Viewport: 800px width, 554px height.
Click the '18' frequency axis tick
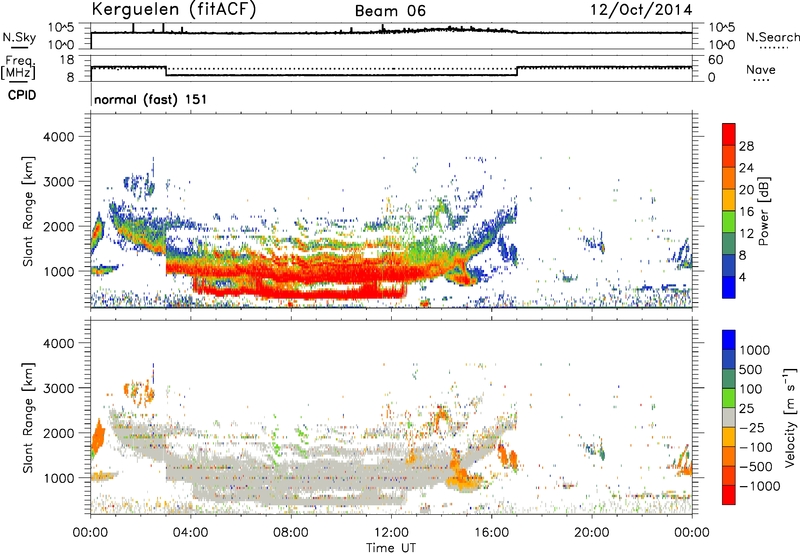tap(67, 59)
